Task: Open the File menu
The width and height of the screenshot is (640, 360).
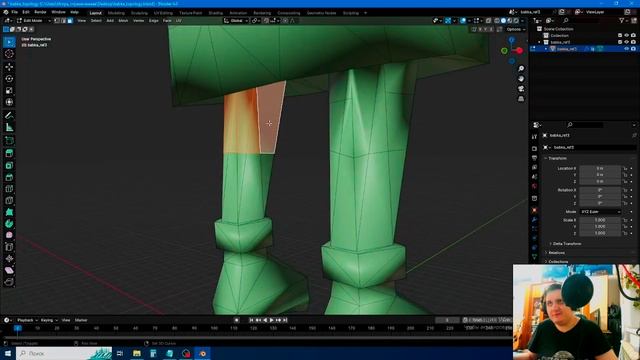Action: point(15,12)
